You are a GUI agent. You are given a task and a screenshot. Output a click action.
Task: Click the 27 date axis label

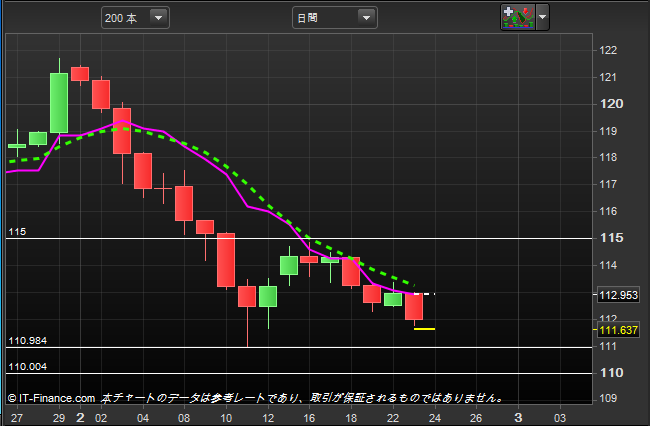[x=17, y=418]
